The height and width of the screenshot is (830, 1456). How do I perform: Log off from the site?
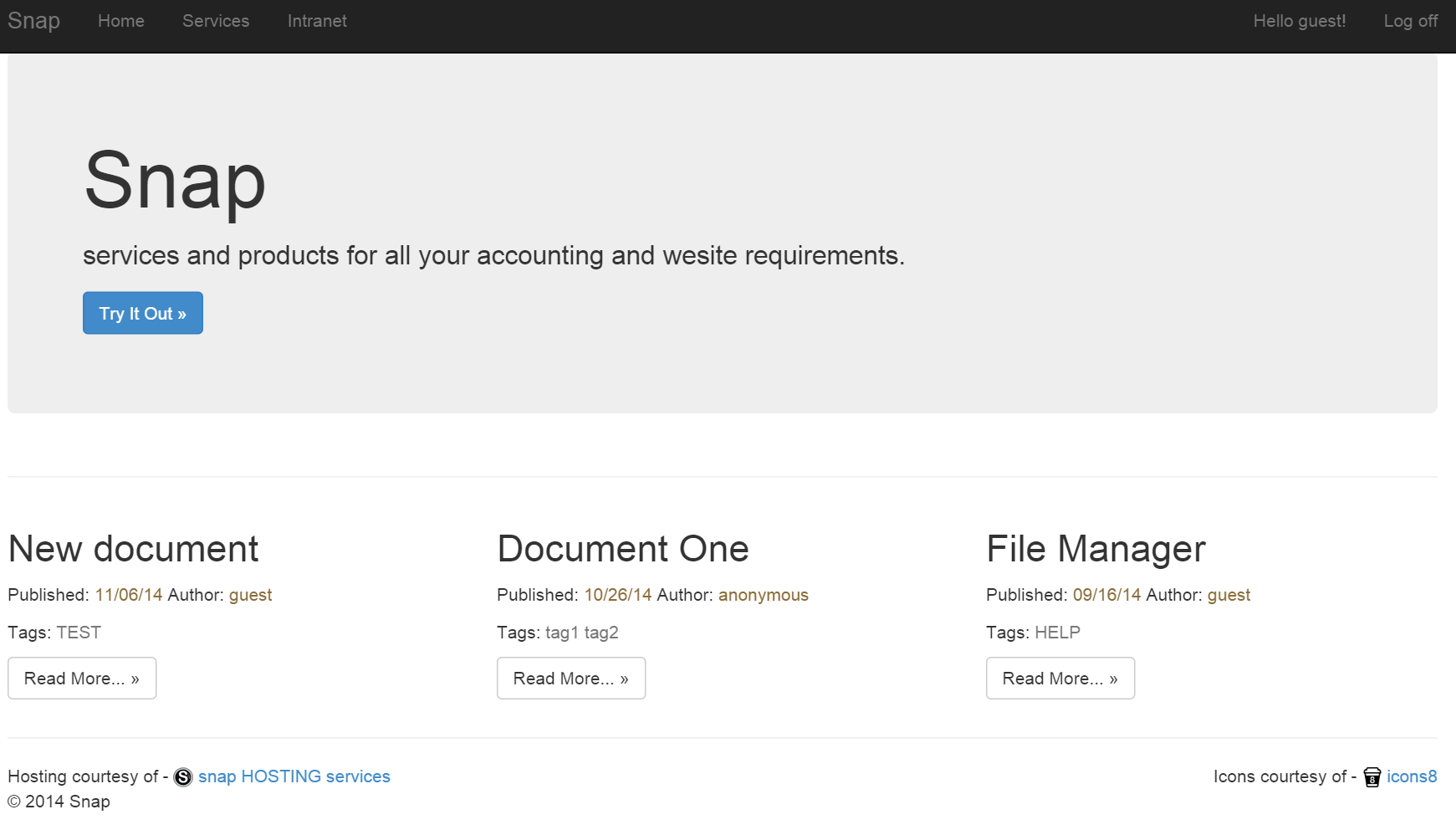coord(1411,21)
